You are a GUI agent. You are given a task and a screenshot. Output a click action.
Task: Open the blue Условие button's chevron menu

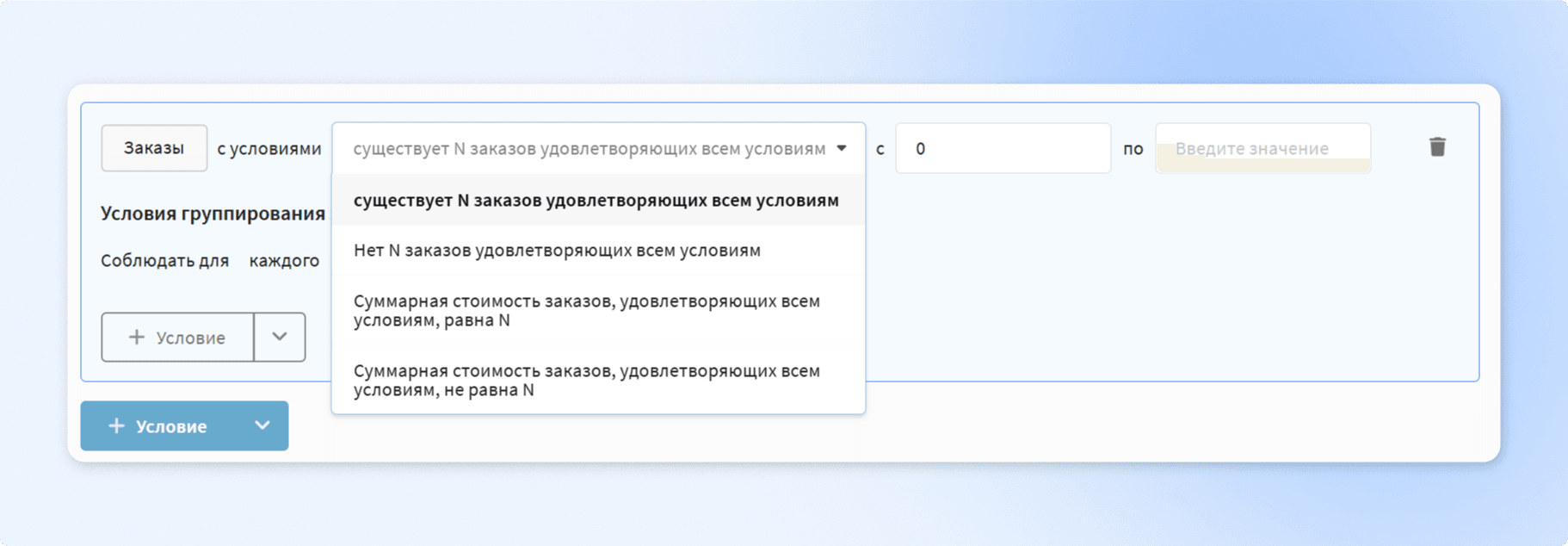[262, 425]
